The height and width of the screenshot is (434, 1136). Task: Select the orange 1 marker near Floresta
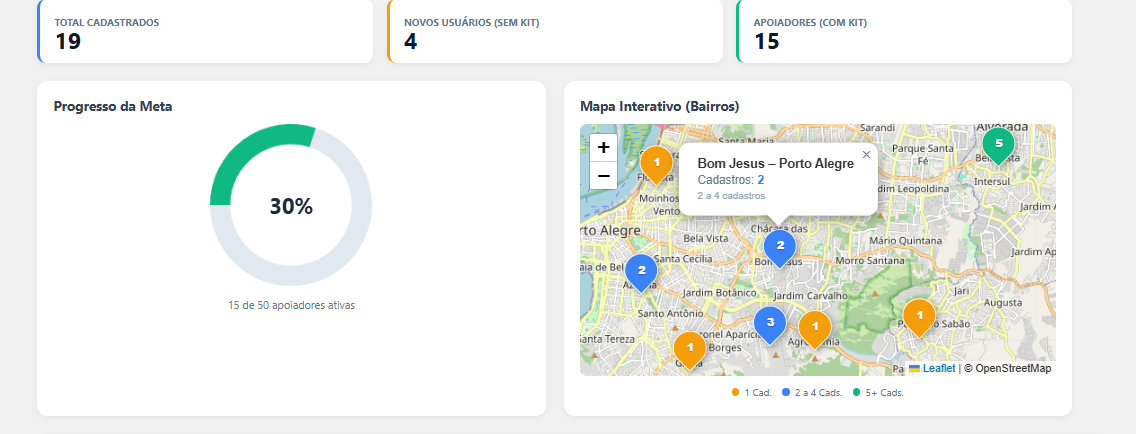click(656, 164)
